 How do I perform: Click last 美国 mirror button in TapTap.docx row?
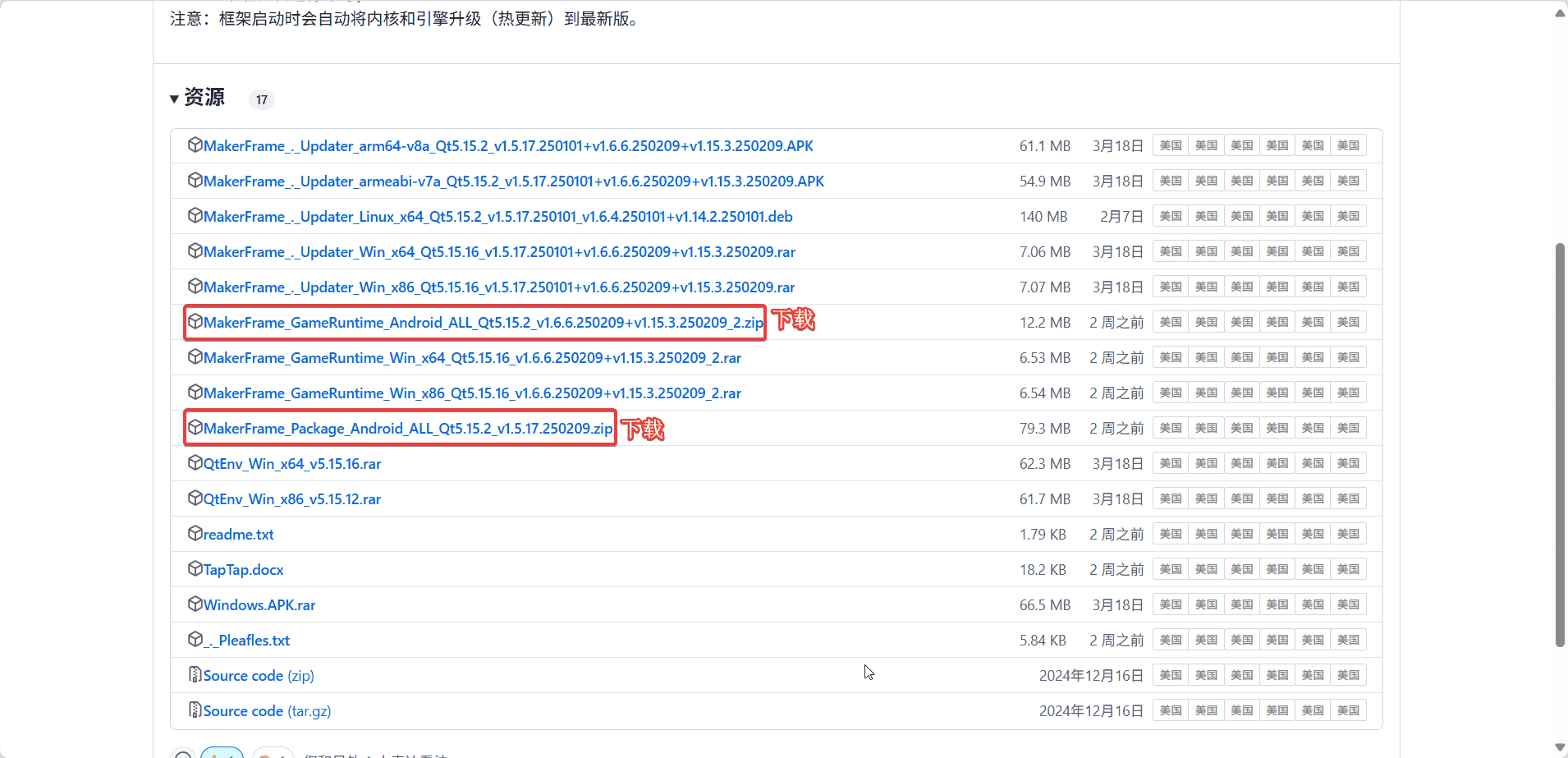1348,569
